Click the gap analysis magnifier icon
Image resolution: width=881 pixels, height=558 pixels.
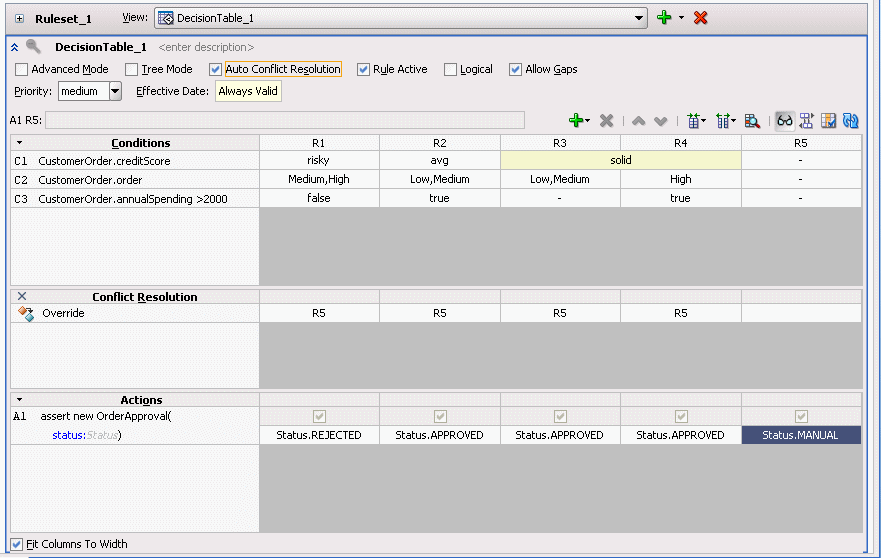[752, 121]
